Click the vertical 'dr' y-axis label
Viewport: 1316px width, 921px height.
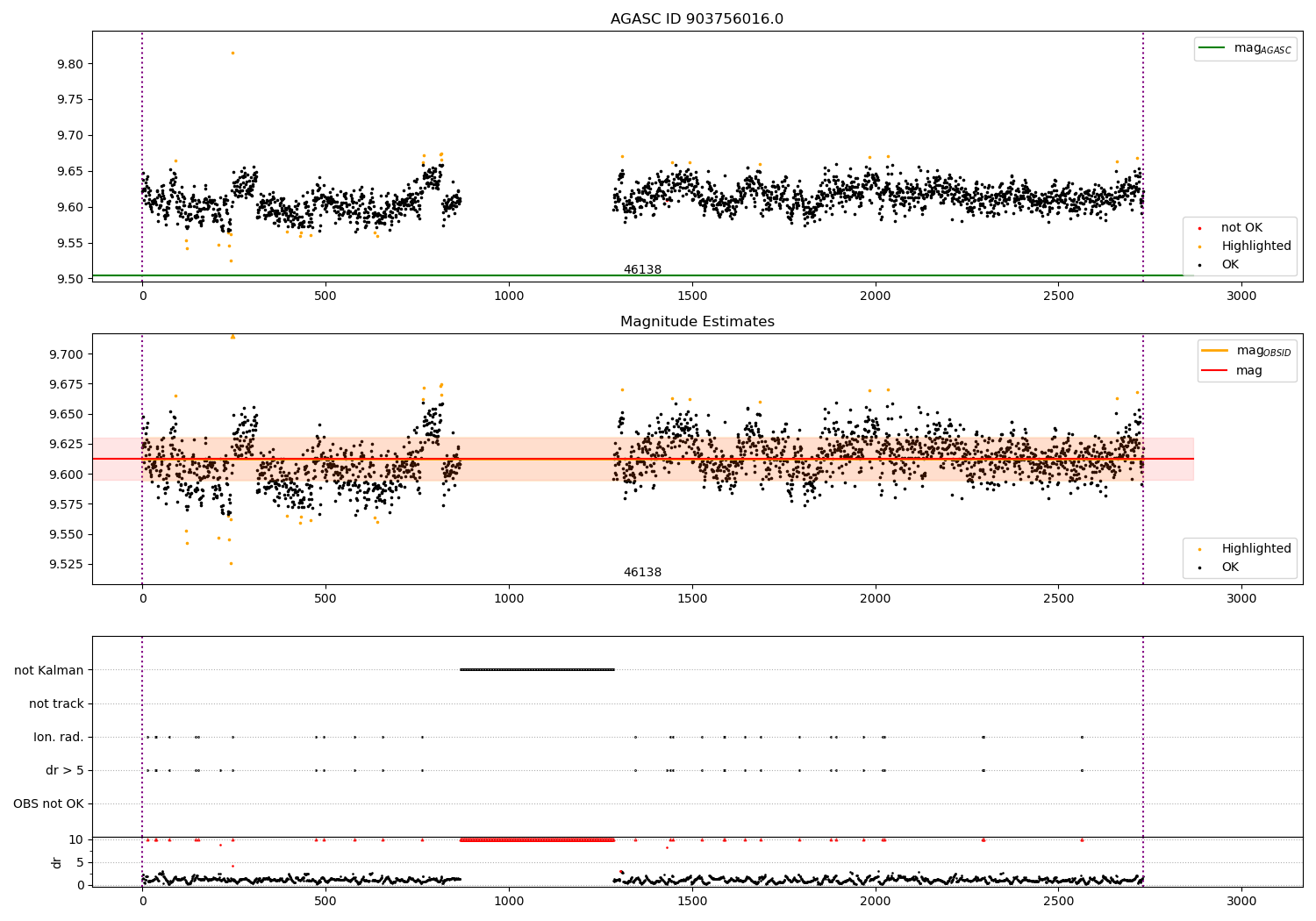click(x=57, y=862)
